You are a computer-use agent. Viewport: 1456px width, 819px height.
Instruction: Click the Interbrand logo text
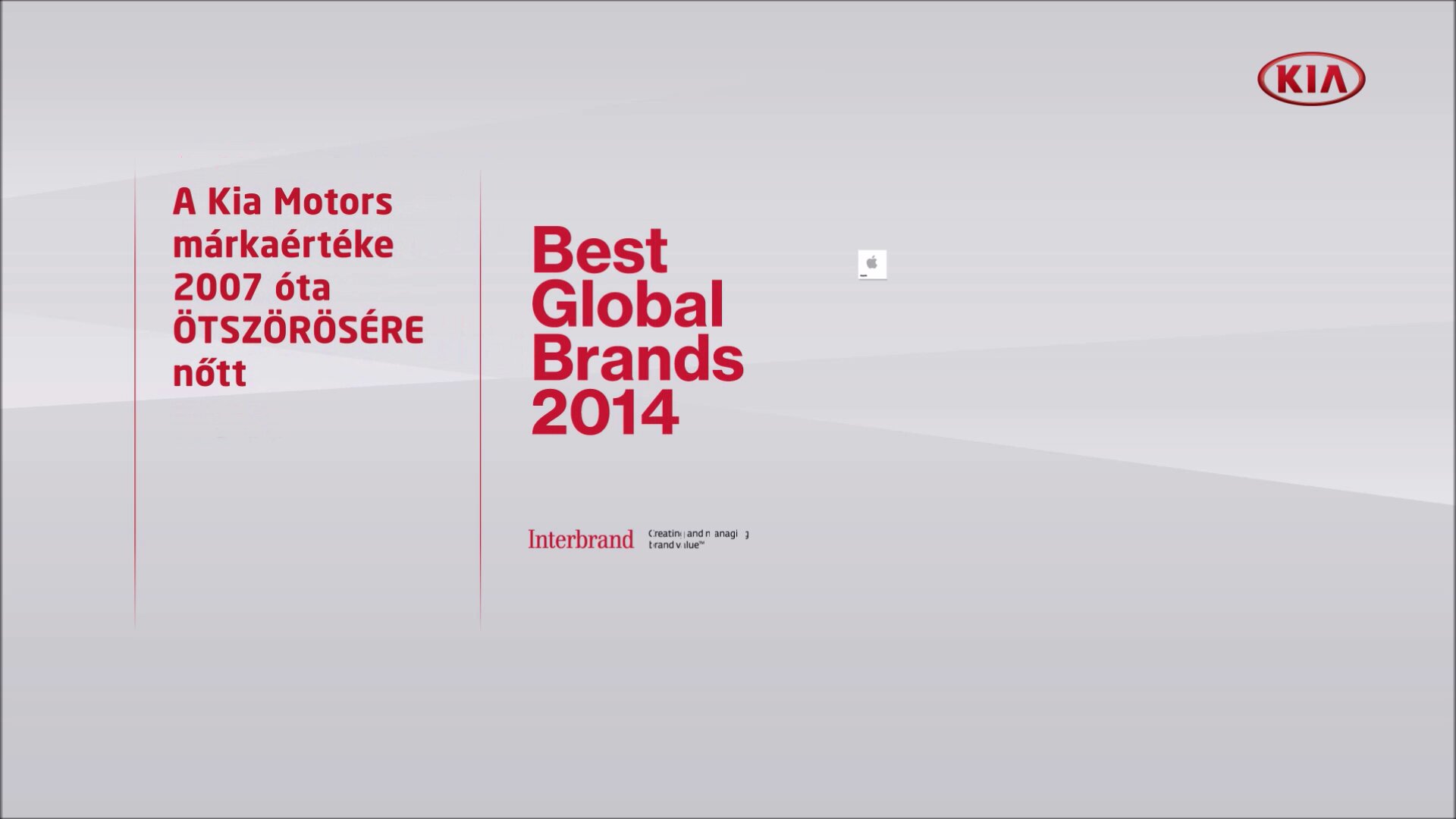tap(581, 539)
